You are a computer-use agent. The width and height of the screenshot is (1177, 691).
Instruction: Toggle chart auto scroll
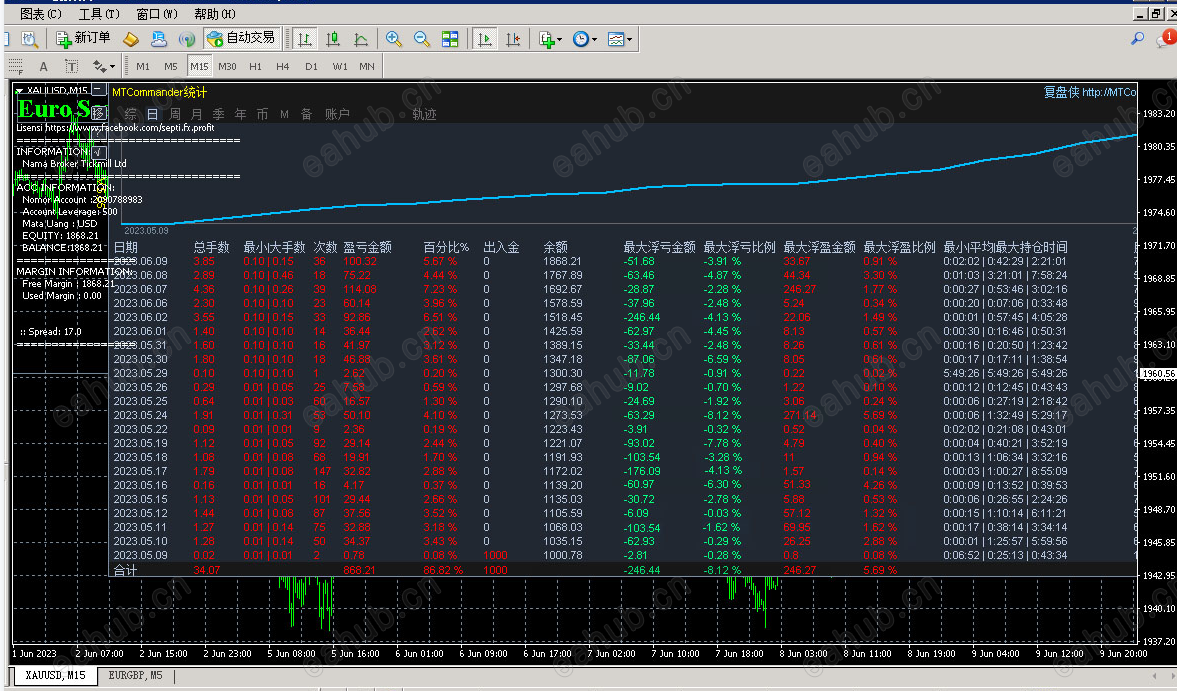pyautogui.click(x=485, y=39)
